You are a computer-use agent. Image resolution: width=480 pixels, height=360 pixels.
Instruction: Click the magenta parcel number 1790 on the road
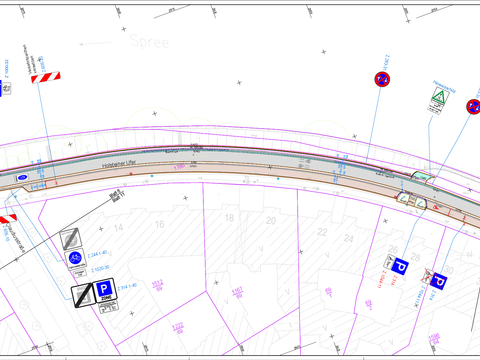click(179, 166)
